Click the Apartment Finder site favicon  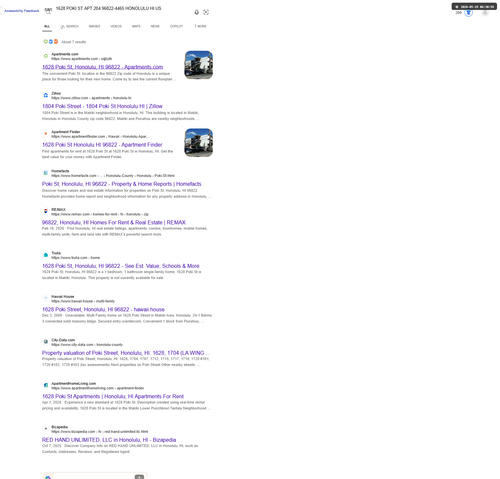point(46,134)
